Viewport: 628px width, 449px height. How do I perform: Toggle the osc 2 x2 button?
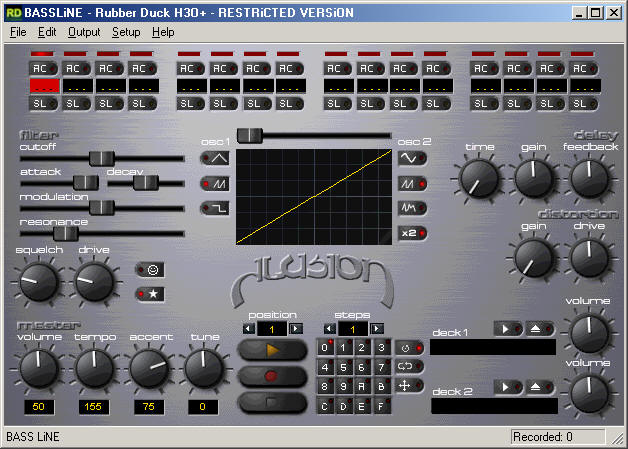tap(413, 233)
